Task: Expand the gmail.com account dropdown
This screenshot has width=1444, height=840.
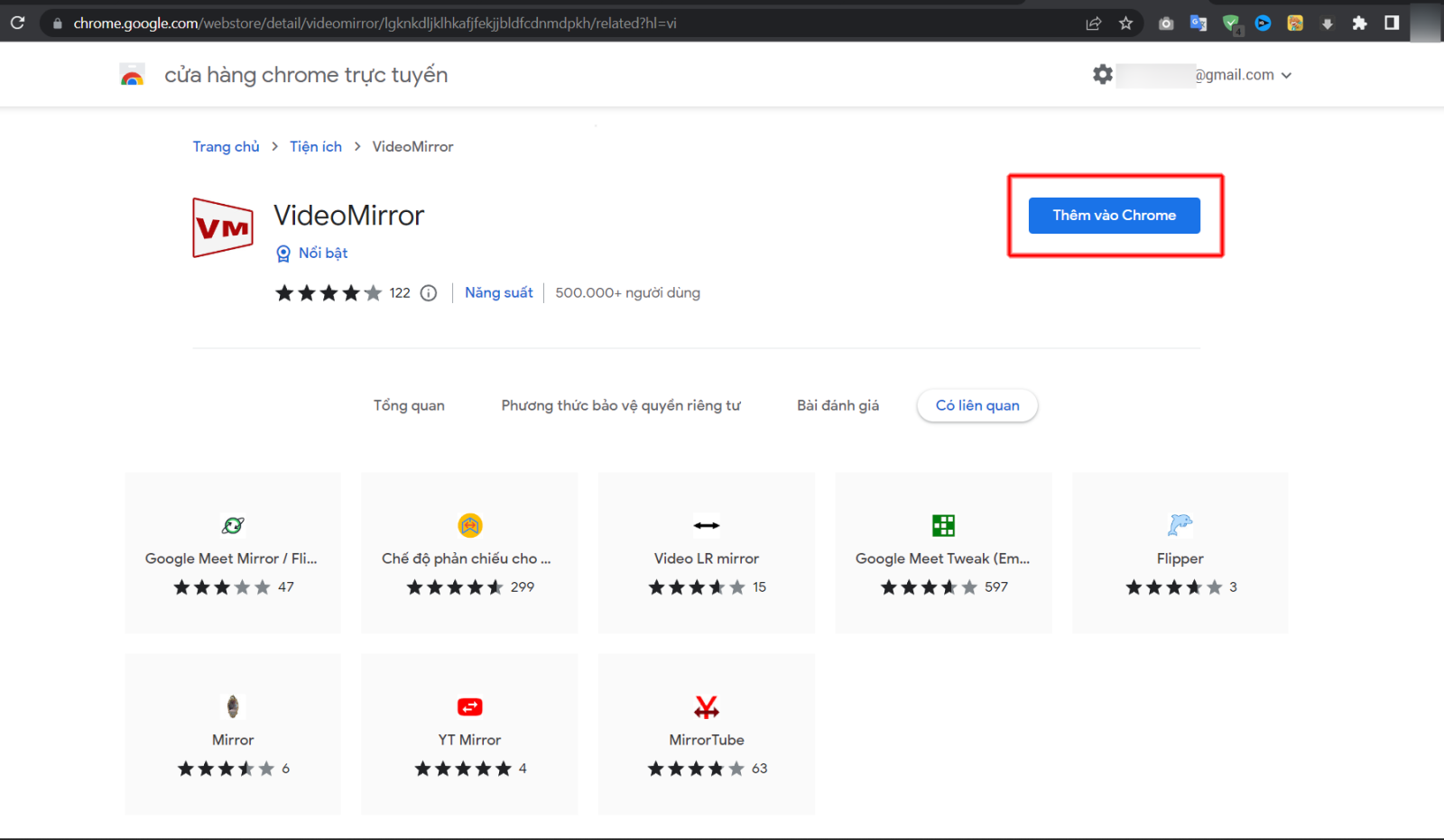Action: [x=1286, y=75]
